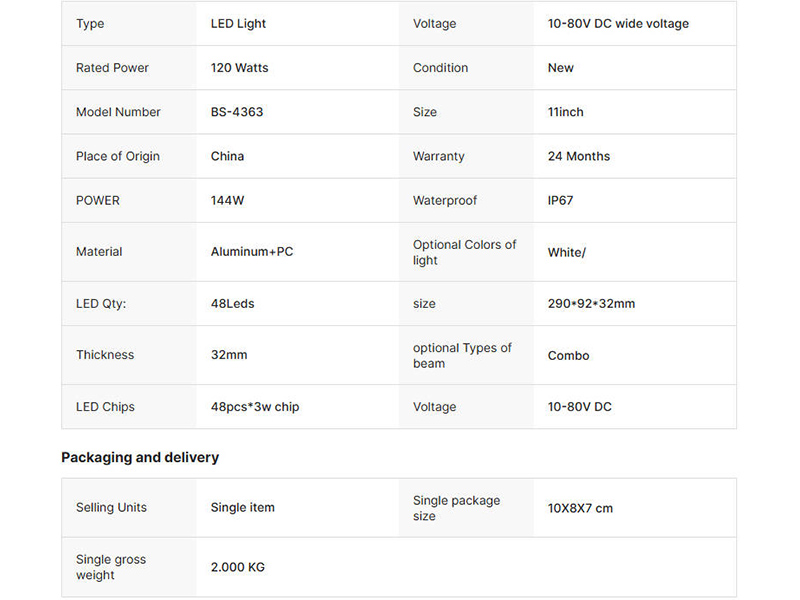Viewport: 800px width, 600px height.
Task: Select model number "BS-4363"
Action: [x=237, y=112]
